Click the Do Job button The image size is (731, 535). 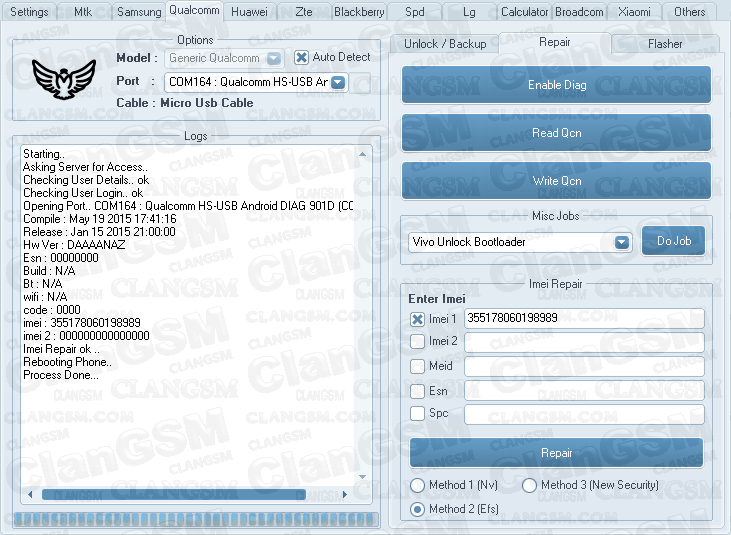coord(674,241)
